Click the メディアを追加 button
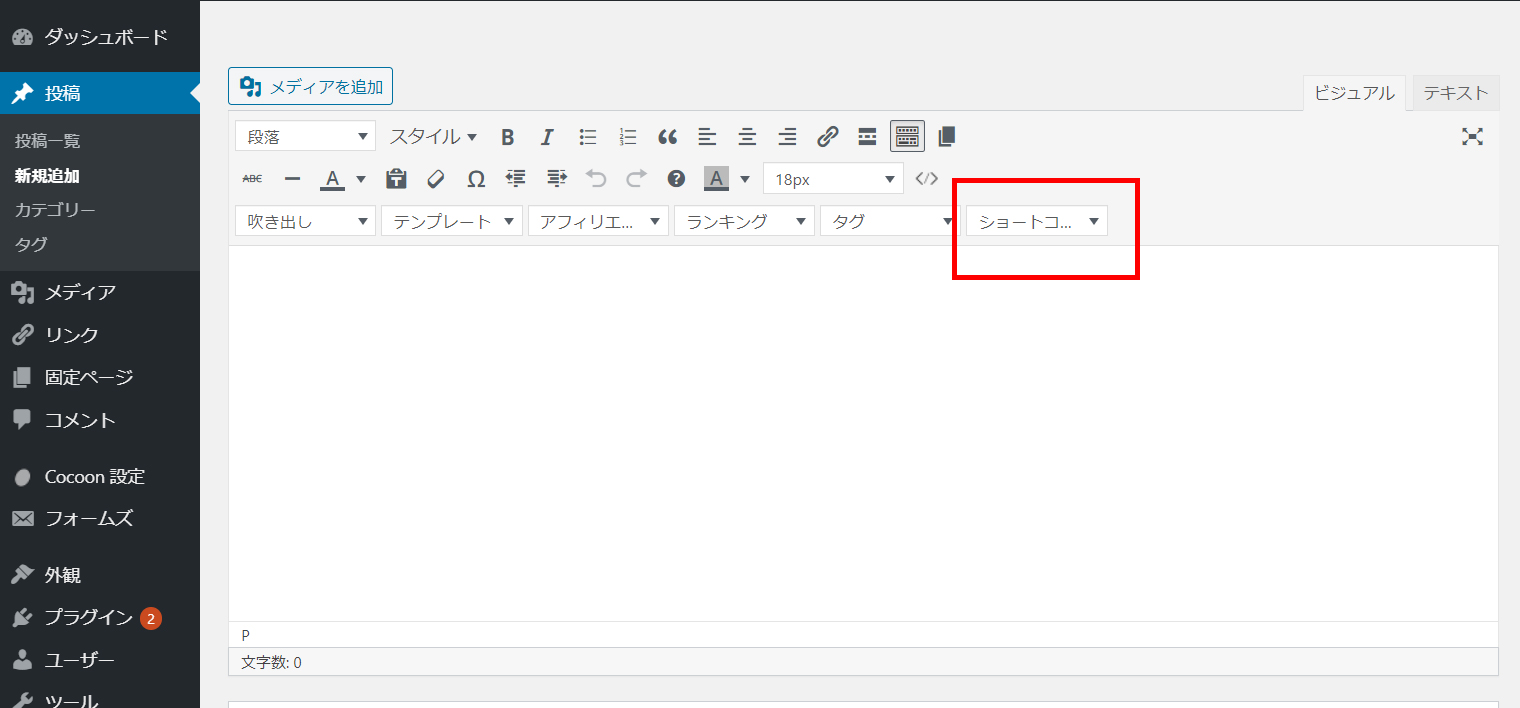 coord(310,86)
